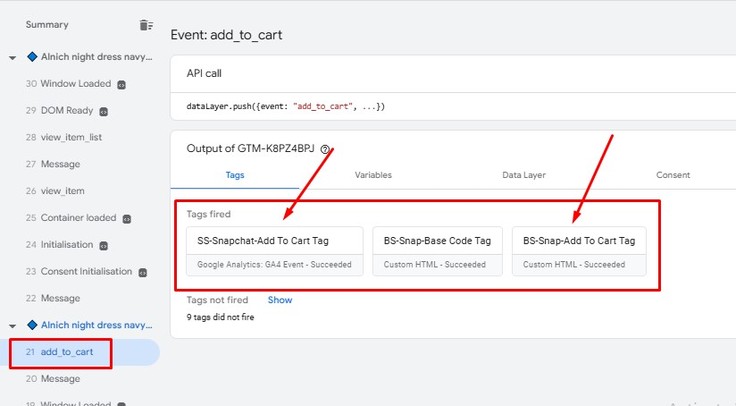This screenshot has width=736, height=406.
Task: Open the Data Layer tab
Action: [524, 175]
